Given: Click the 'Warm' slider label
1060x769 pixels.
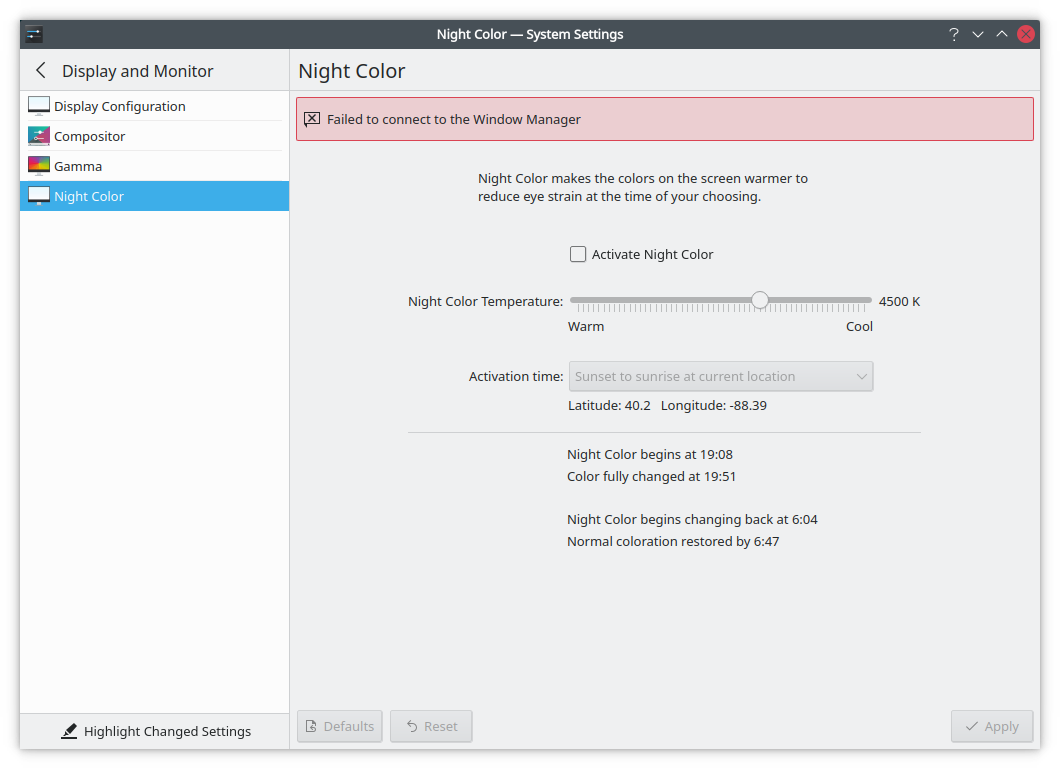Looking at the screenshot, I should point(586,326).
